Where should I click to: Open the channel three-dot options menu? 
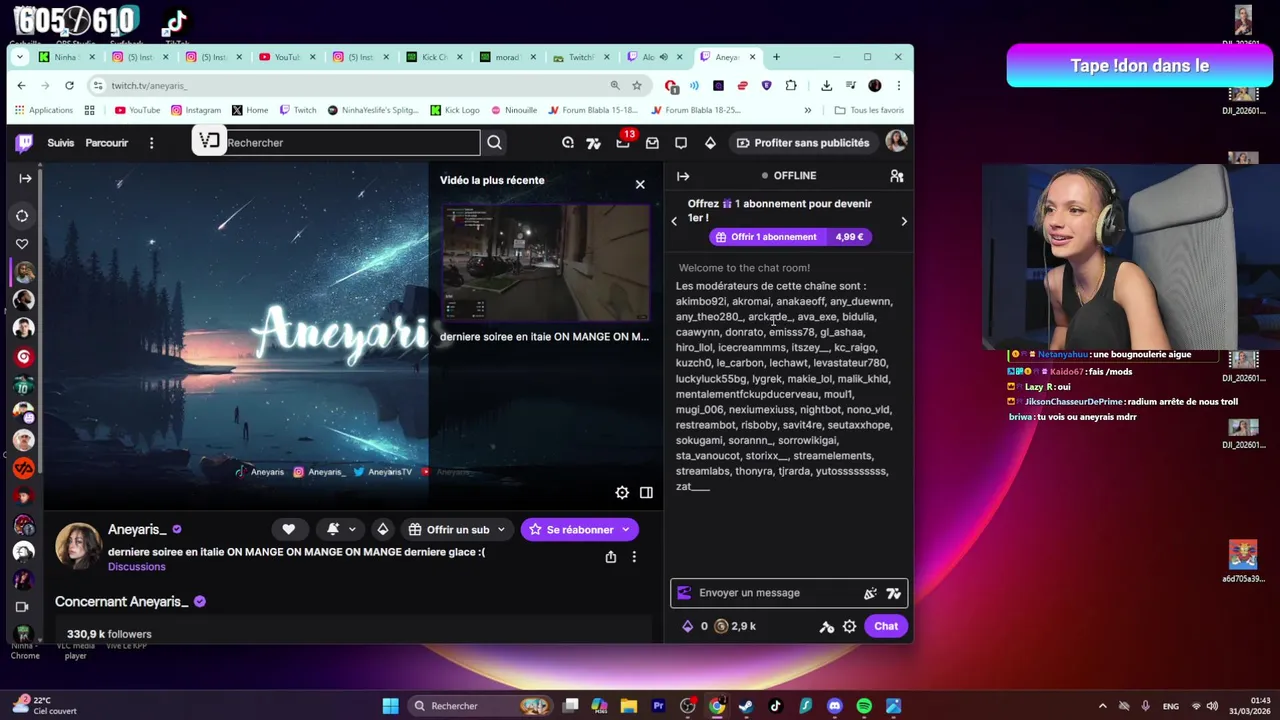point(634,557)
